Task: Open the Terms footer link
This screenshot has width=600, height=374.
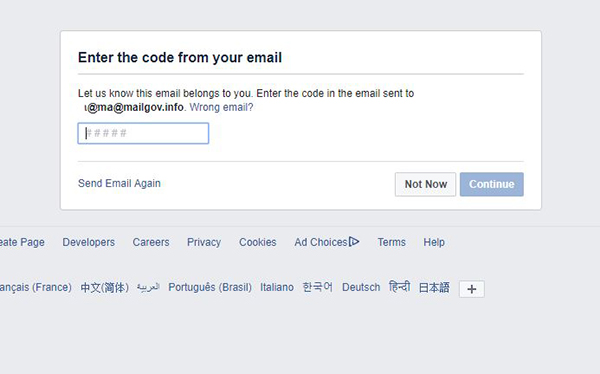Action: [391, 242]
